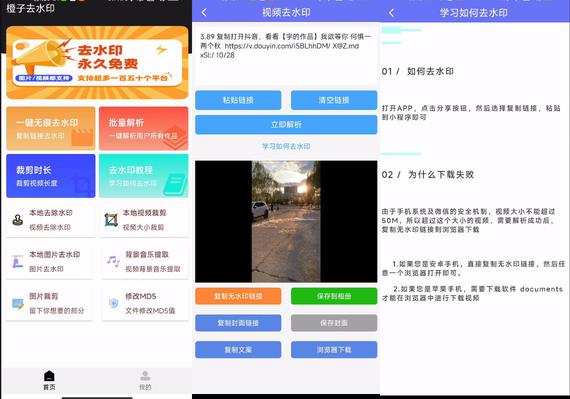Switch to the 我的 profile tab

[x=145, y=380]
